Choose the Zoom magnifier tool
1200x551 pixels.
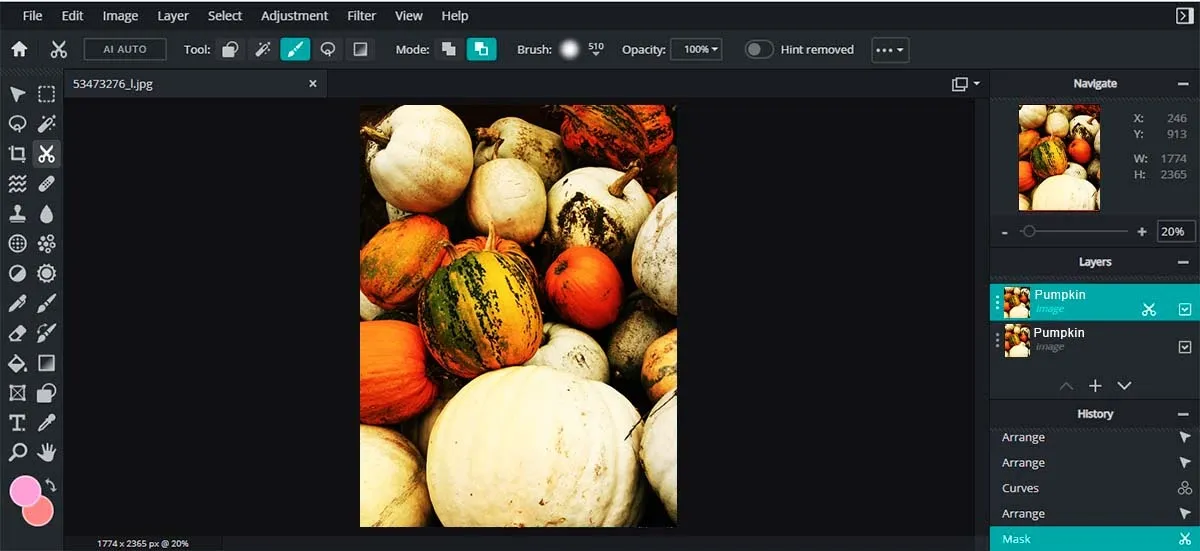17,452
